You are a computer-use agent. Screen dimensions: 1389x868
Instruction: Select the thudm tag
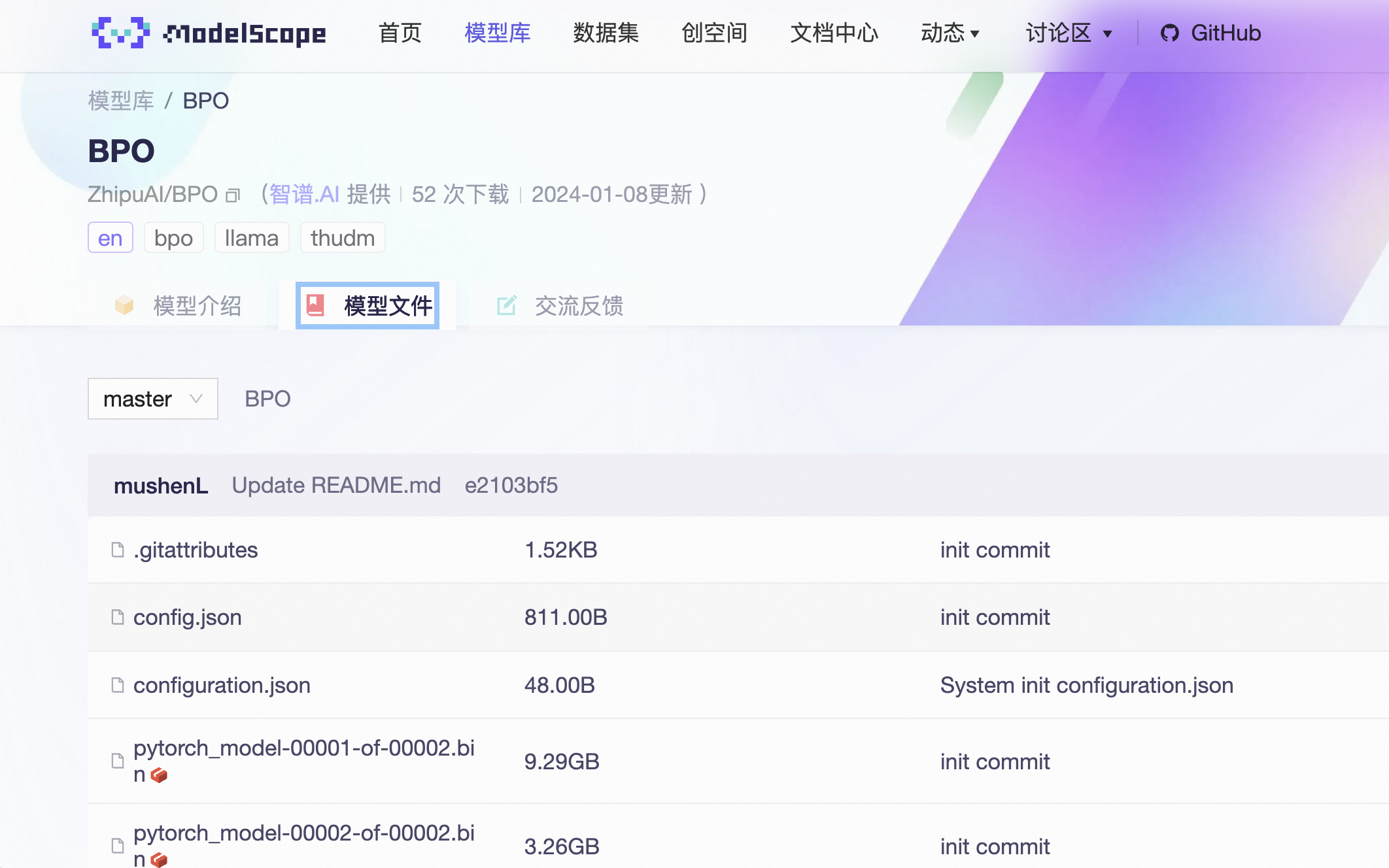tap(343, 238)
